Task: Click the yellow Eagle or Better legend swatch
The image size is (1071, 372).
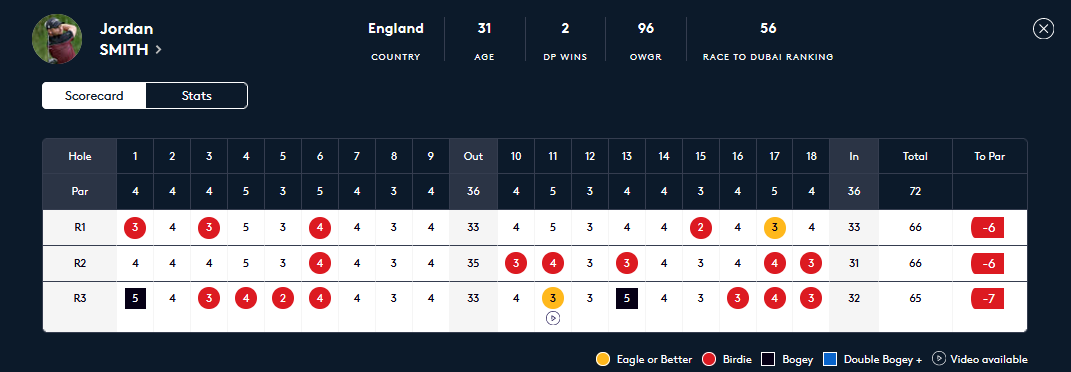Action: tap(603, 359)
